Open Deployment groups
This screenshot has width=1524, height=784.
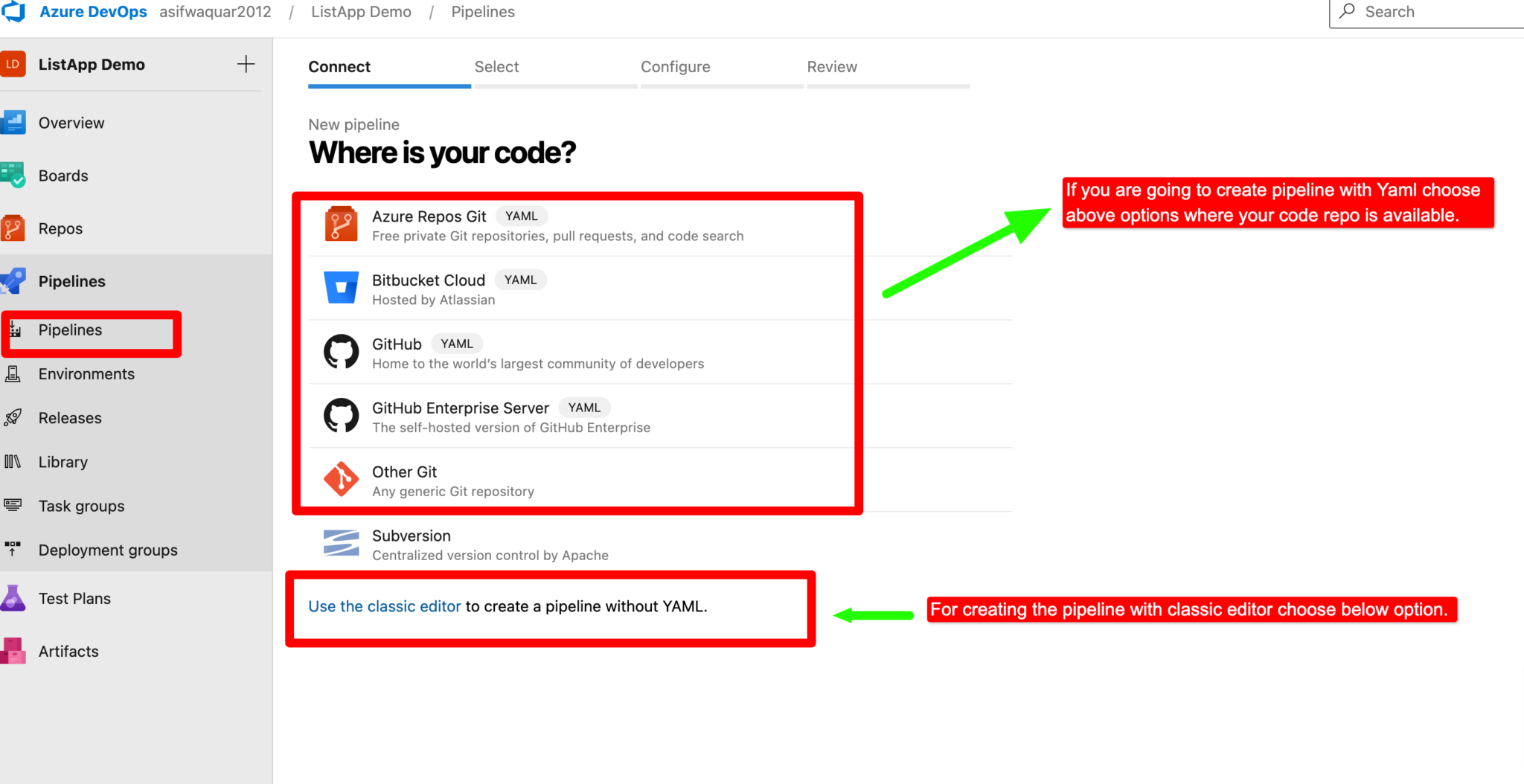click(x=108, y=550)
